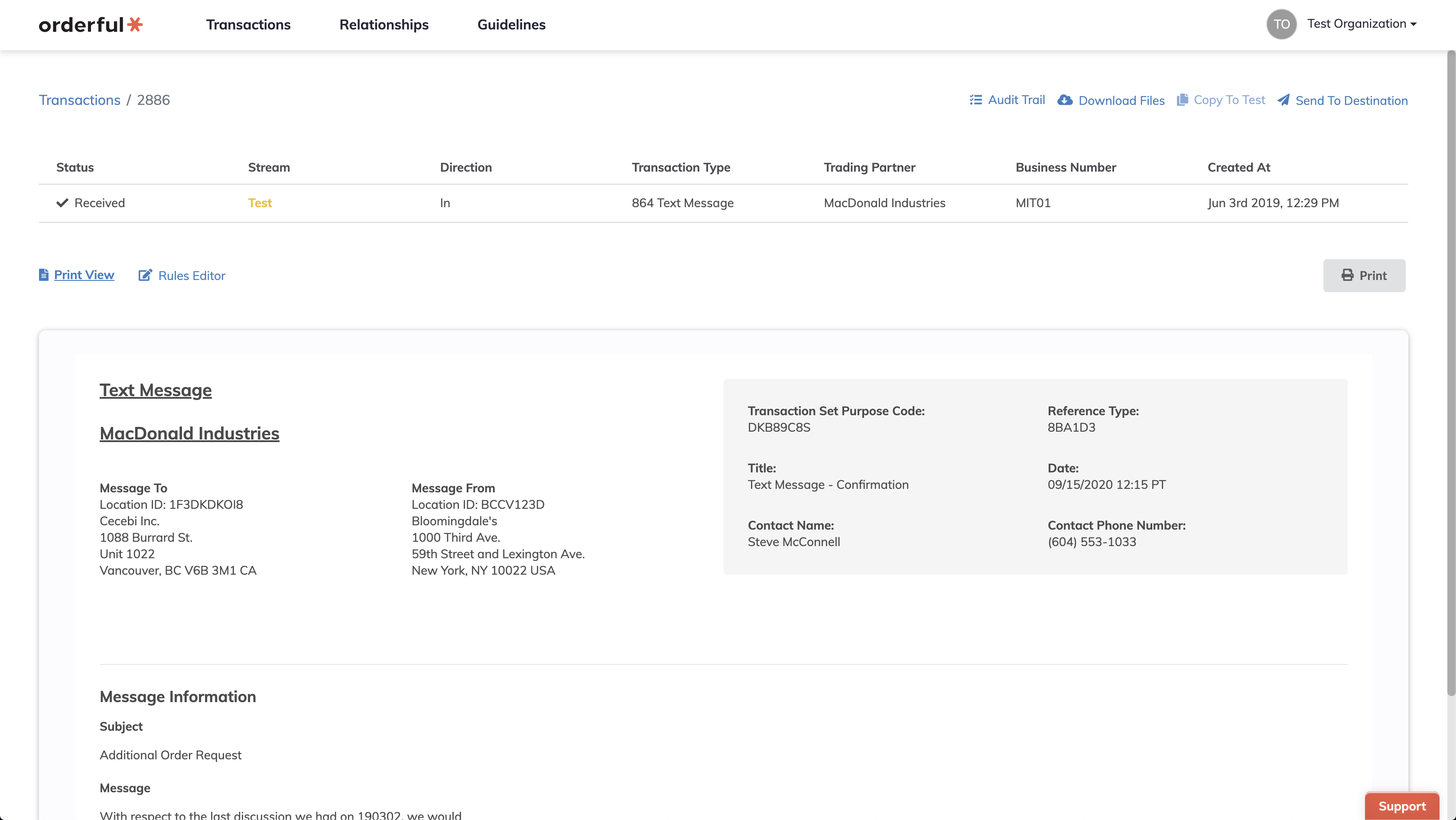Click the Status column header
Screen dimensions: 1456x820
(75, 167)
